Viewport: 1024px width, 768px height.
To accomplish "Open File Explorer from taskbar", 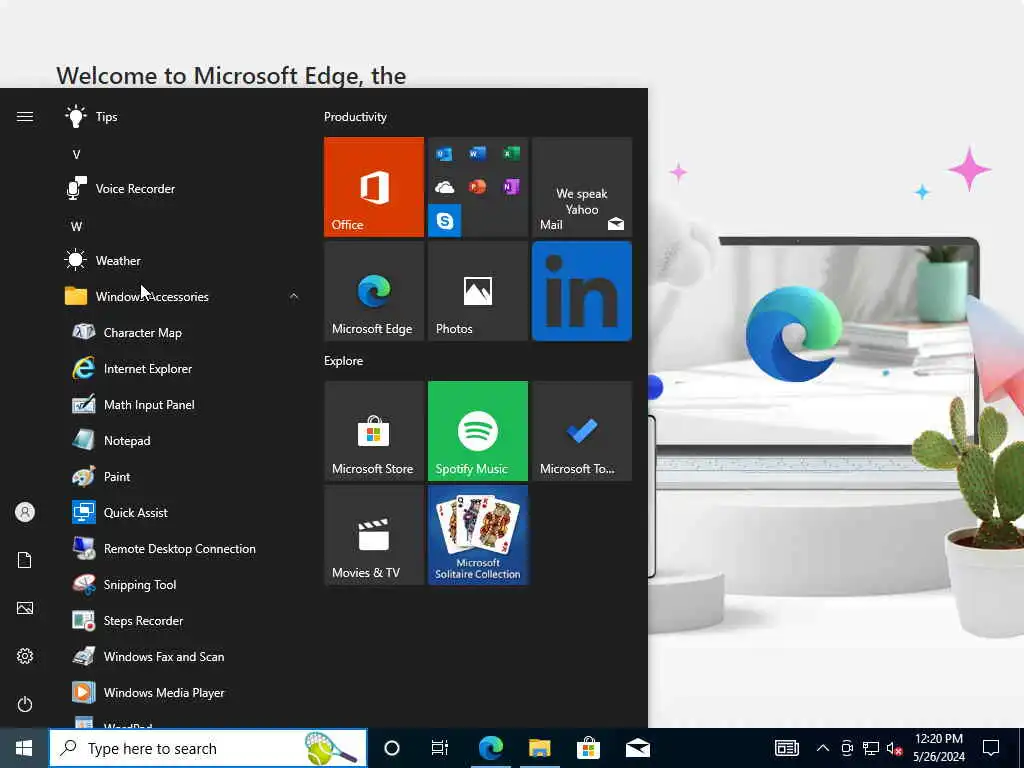I will point(539,748).
